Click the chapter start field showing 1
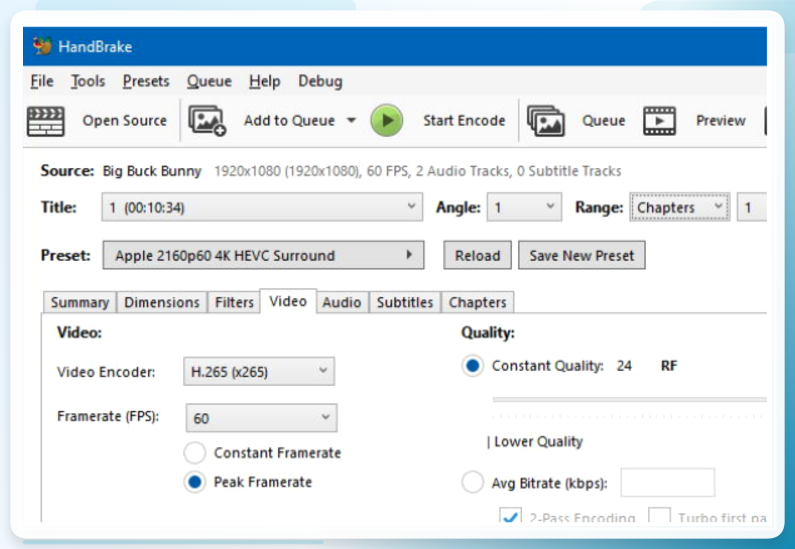Screen dimensions: 795x549 (752, 207)
